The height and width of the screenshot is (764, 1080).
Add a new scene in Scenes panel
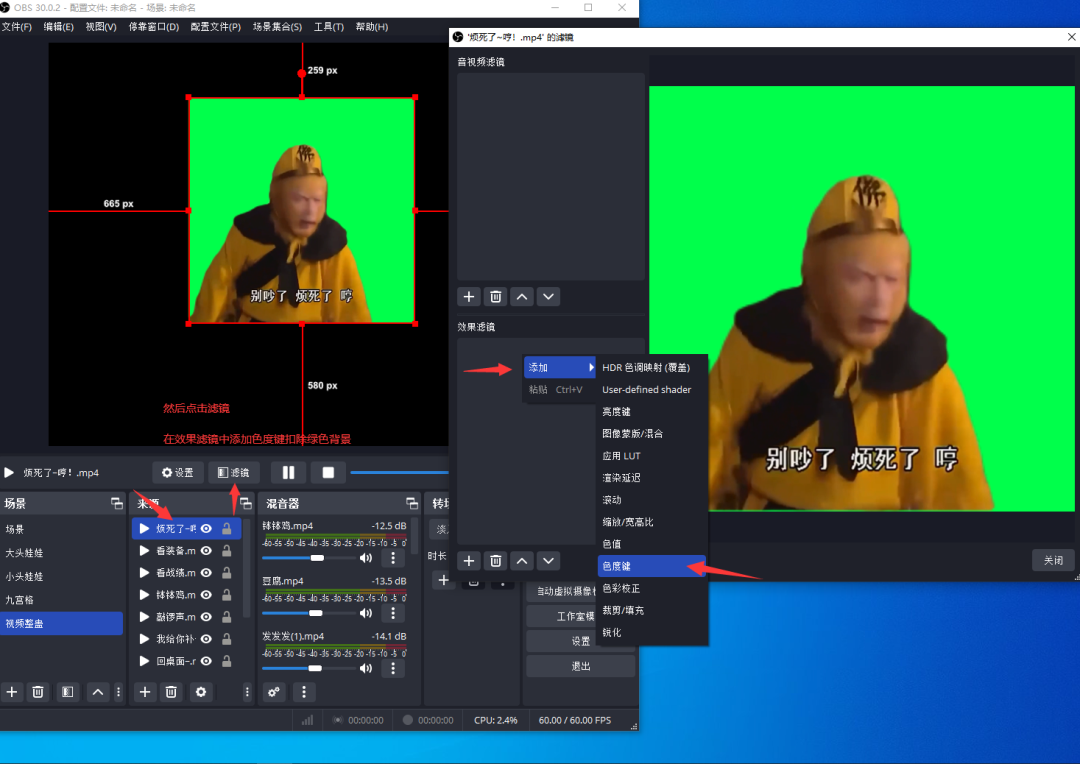pyautogui.click(x=12, y=692)
